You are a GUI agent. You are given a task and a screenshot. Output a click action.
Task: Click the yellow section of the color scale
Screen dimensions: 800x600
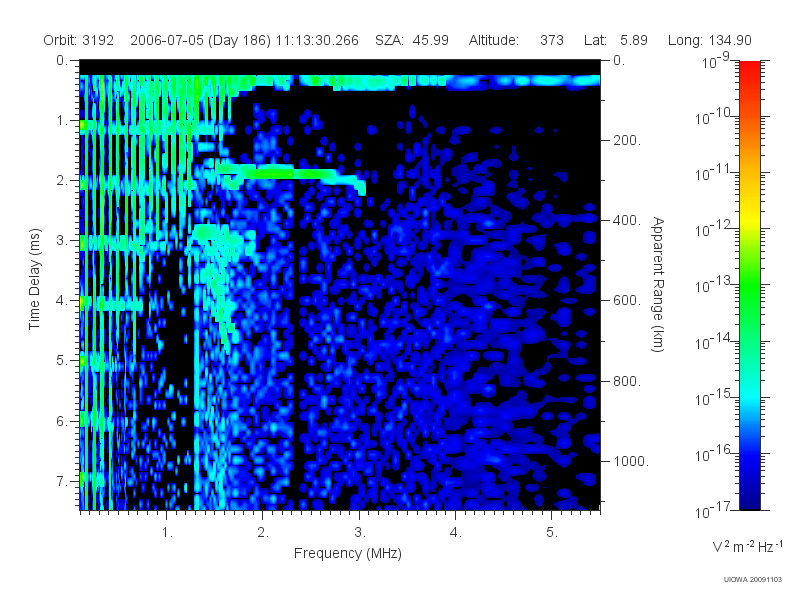(749, 217)
